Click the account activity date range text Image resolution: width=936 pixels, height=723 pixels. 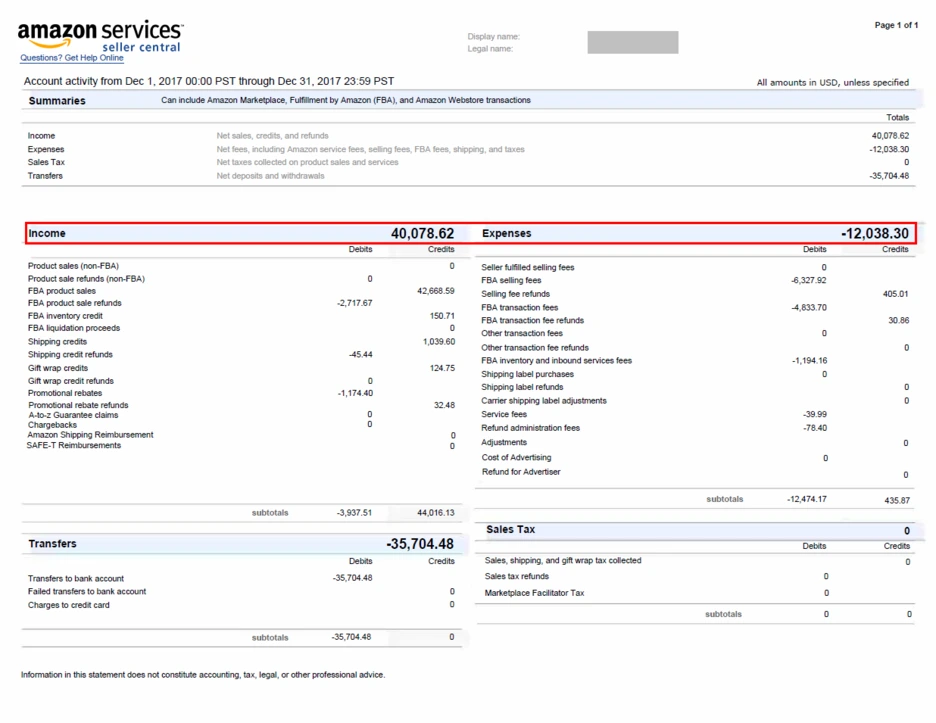point(209,81)
